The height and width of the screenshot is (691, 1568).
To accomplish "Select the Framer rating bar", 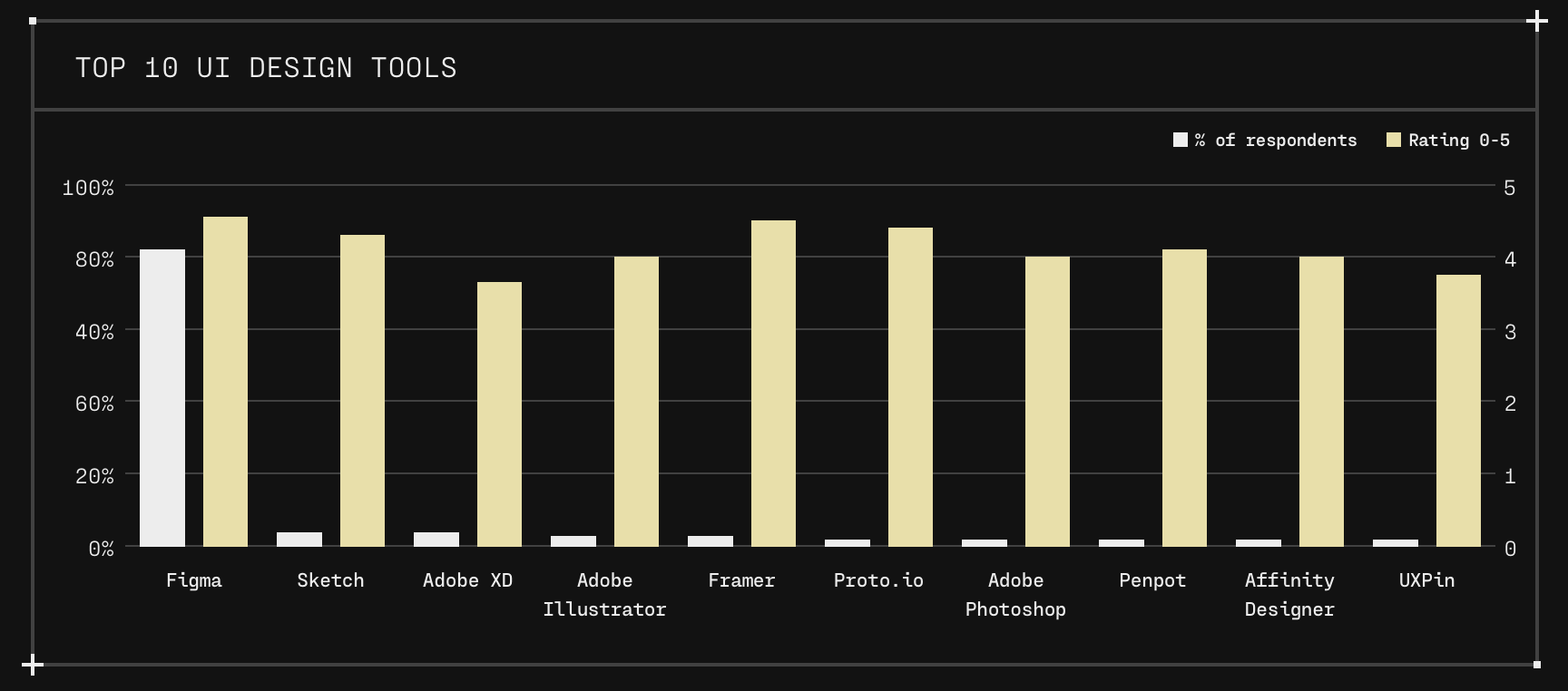I will [773, 384].
